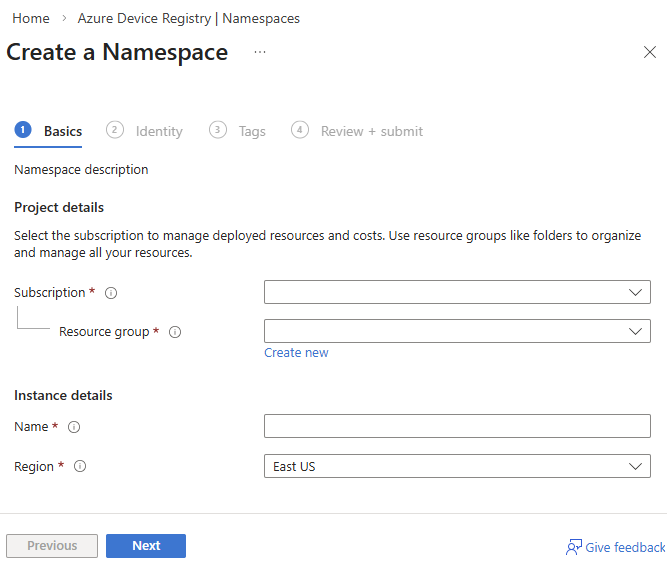Navigate to Home breadcrumb

click(x=31, y=18)
